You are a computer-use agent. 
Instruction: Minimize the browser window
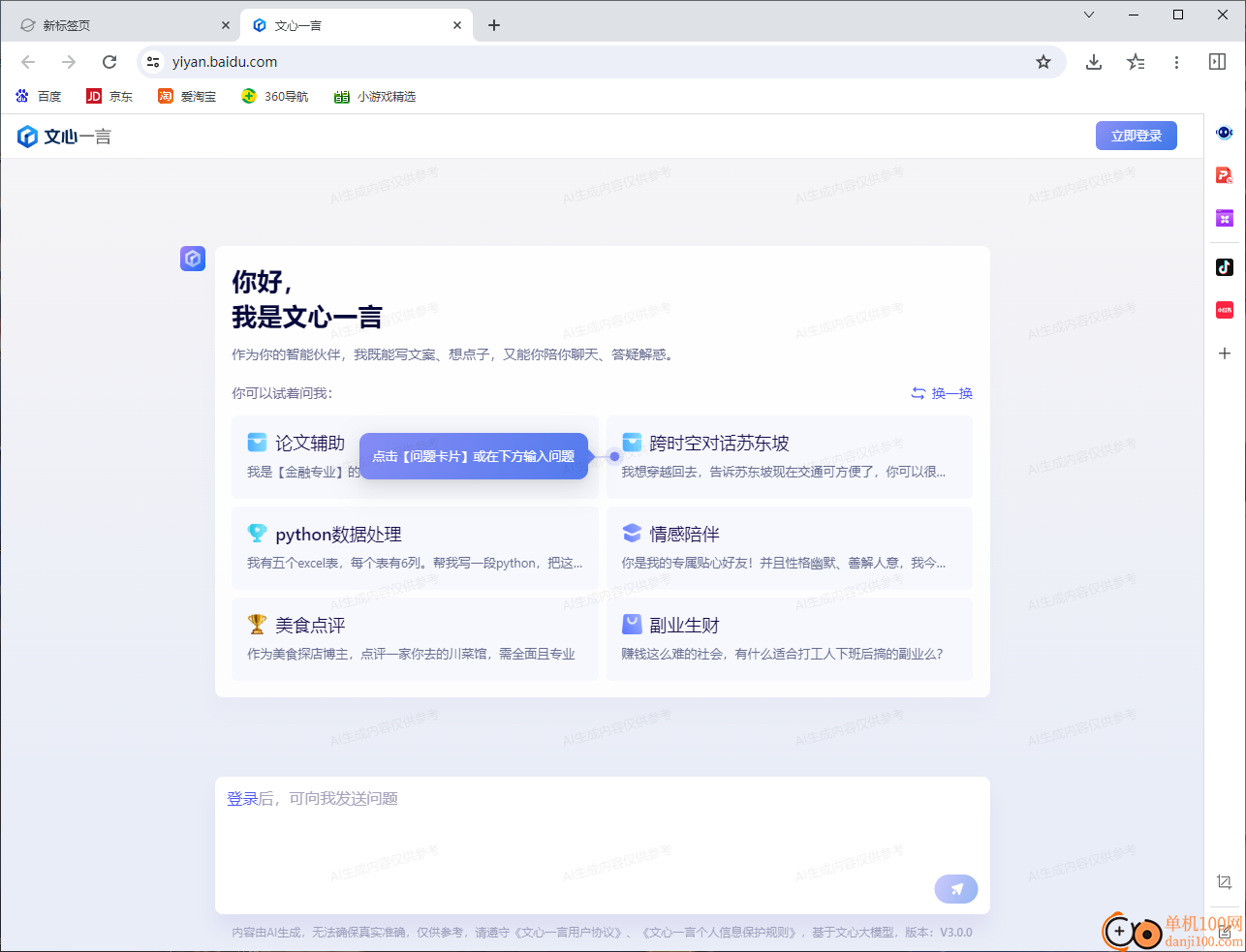click(1134, 15)
